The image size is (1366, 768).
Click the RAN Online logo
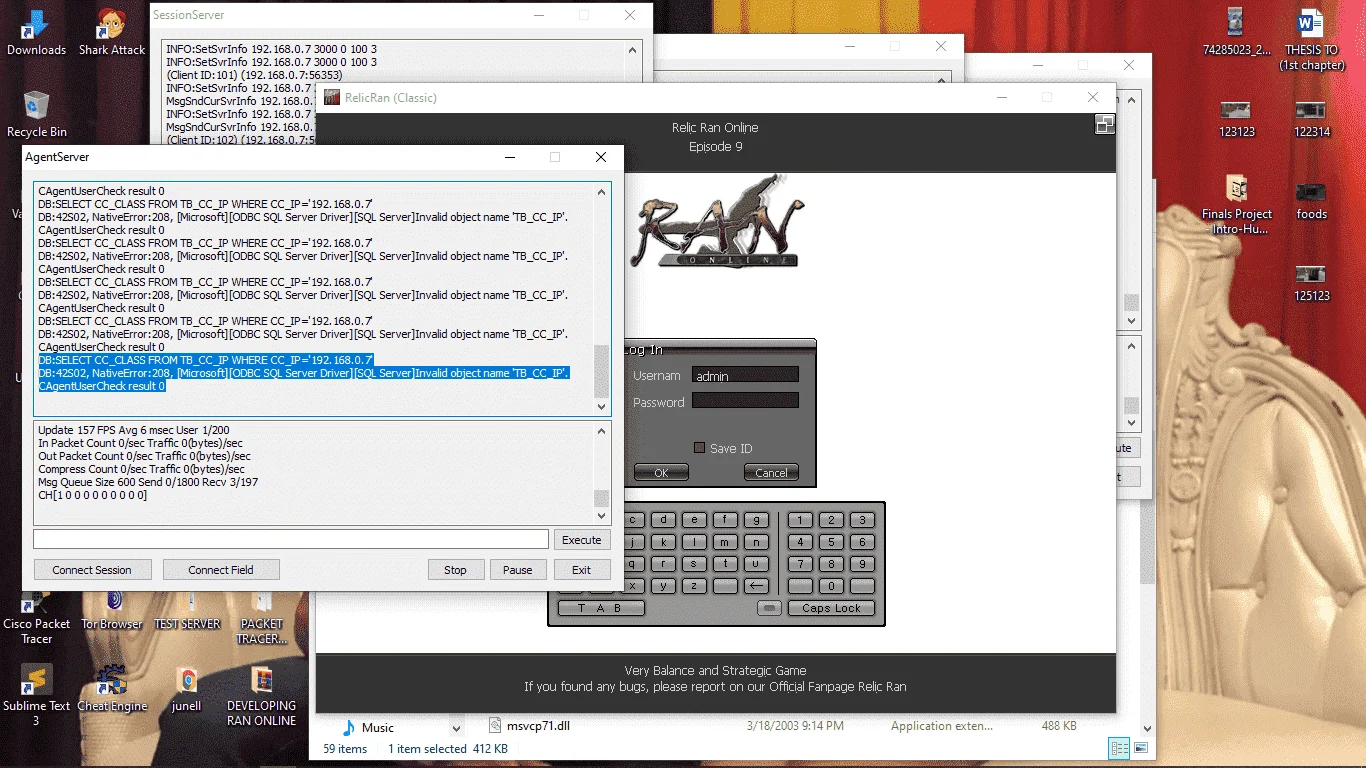click(x=717, y=223)
